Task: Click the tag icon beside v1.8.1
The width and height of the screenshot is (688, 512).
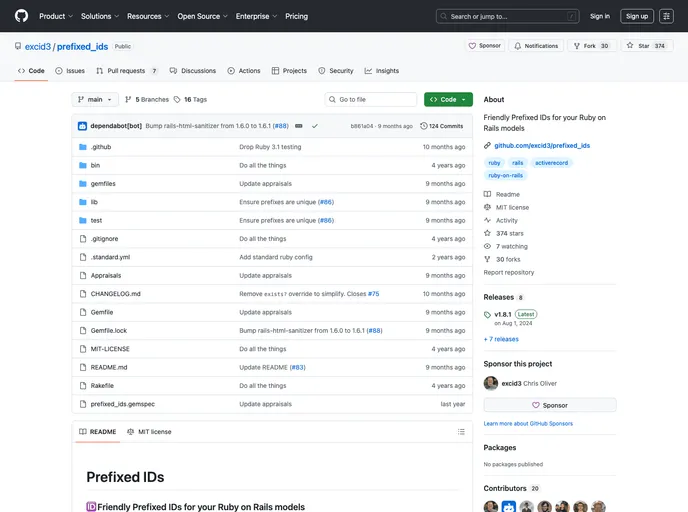Action: [487, 315]
